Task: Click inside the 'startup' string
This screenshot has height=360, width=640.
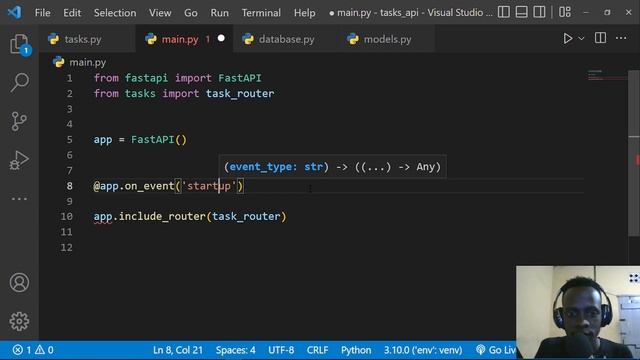Action: [x=209, y=186]
